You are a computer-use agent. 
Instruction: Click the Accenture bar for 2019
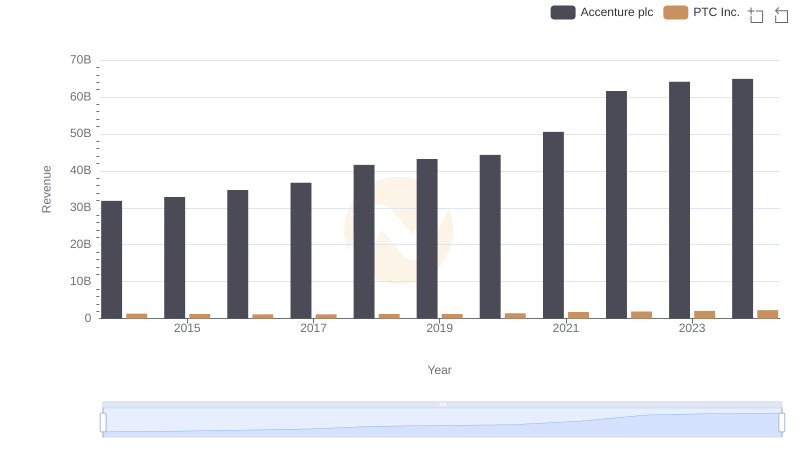click(x=427, y=239)
